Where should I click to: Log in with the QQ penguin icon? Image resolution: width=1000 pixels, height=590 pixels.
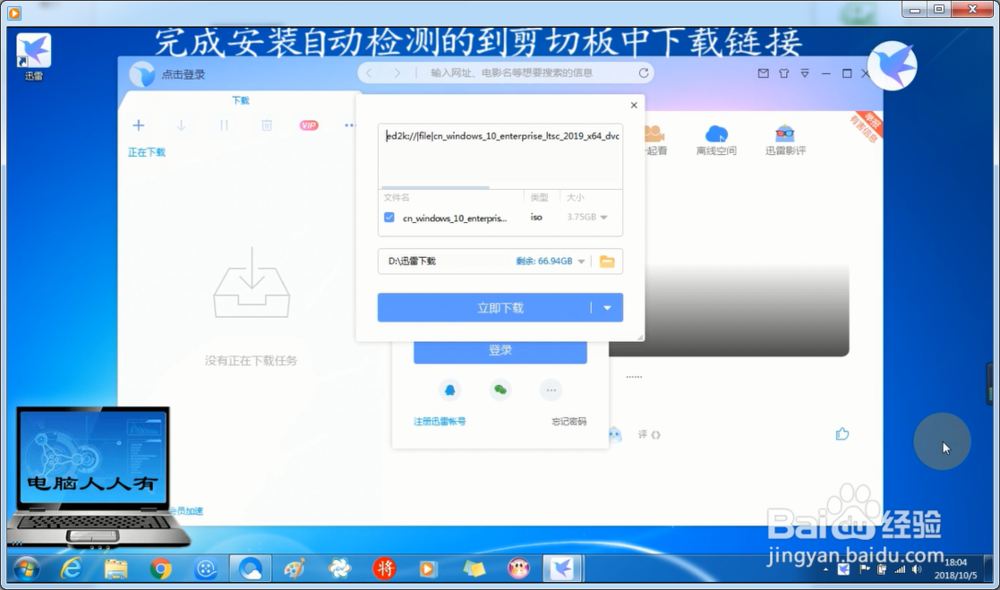(x=450, y=390)
